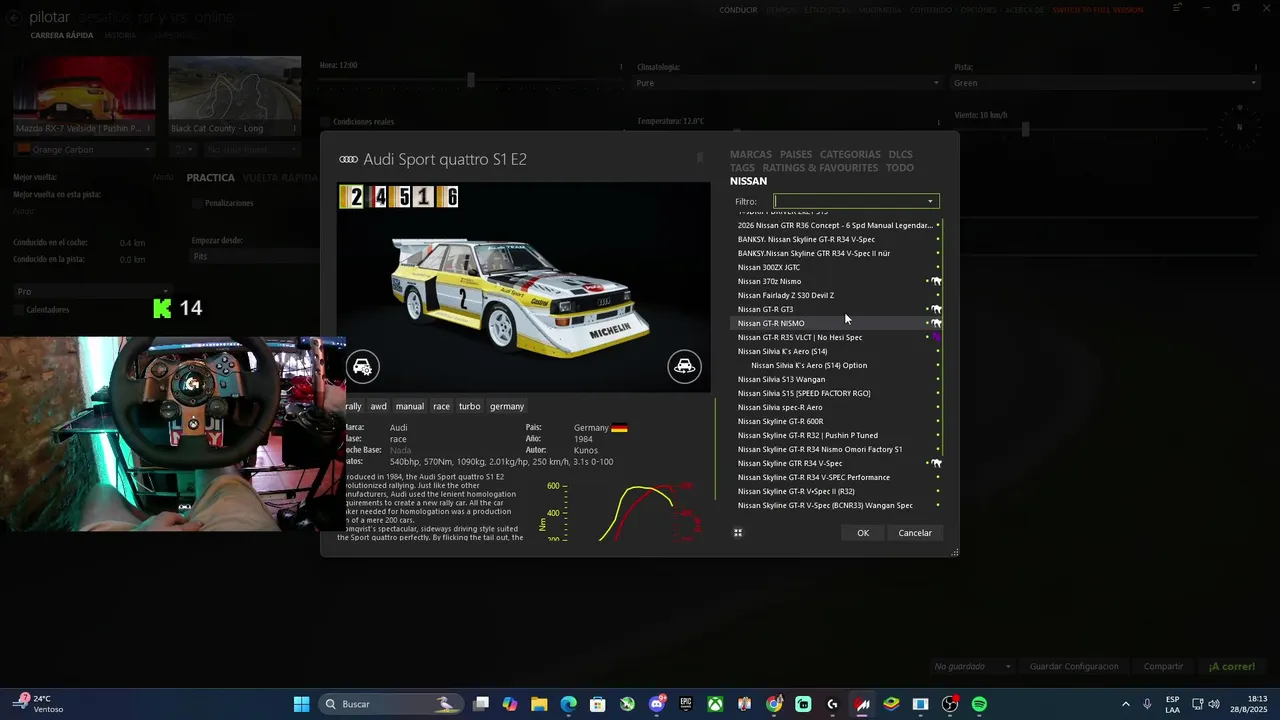Switch to DLCS tab
The width and height of the screenshot is (1280, 720).
pyautogui.click(x=901, y=155)
